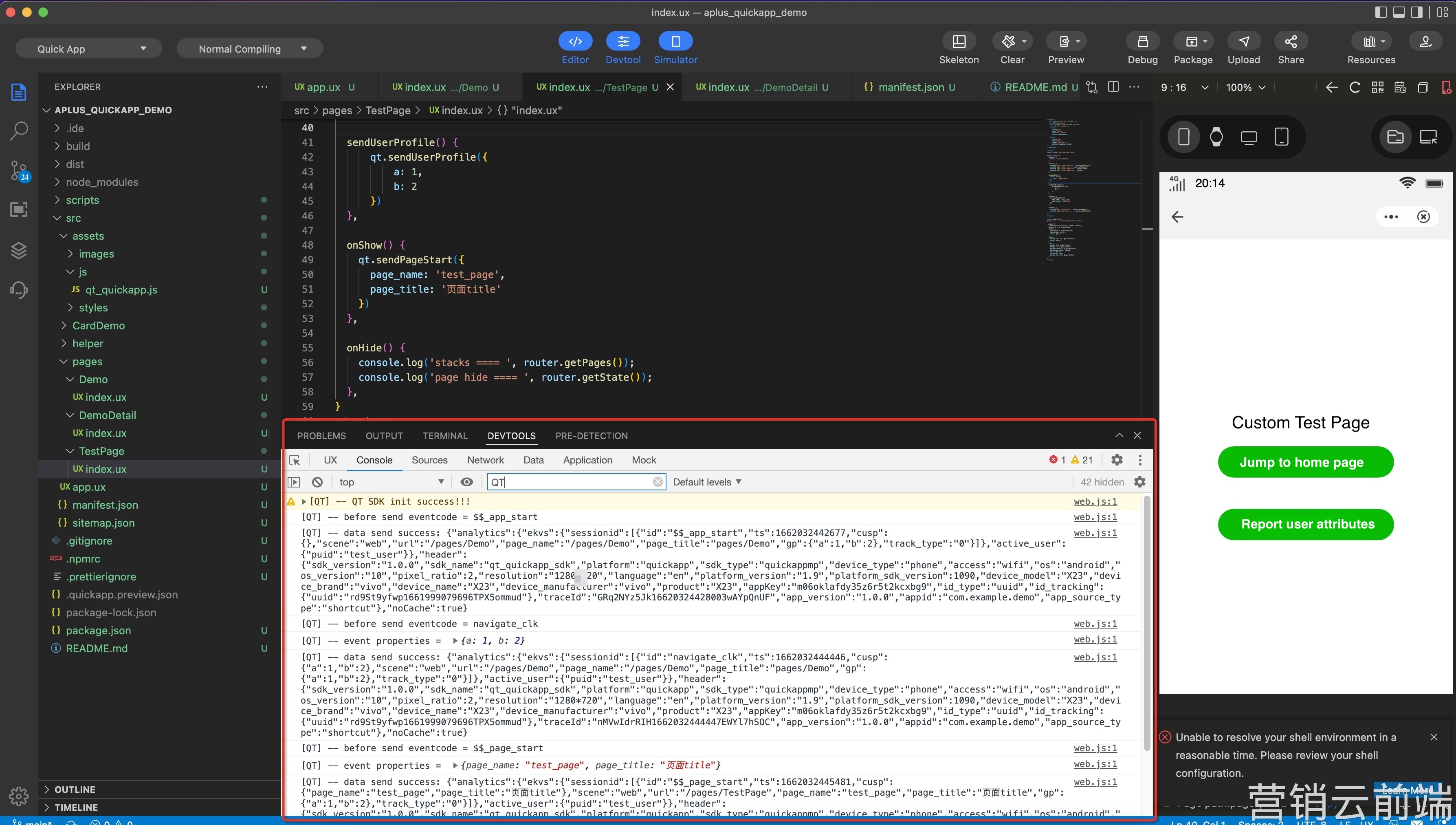The height and width of the screenshot is (825, 1456).
Task: Open the Normal Compiling dropdown
Action: click(x=250, y=49)
